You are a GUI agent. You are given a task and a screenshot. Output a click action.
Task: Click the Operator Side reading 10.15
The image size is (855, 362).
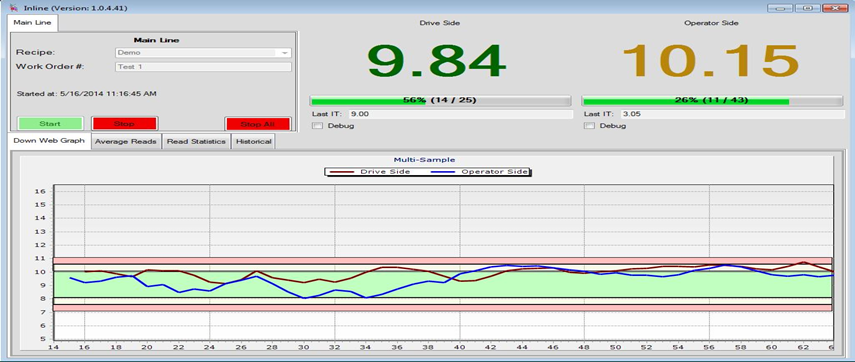711,60
